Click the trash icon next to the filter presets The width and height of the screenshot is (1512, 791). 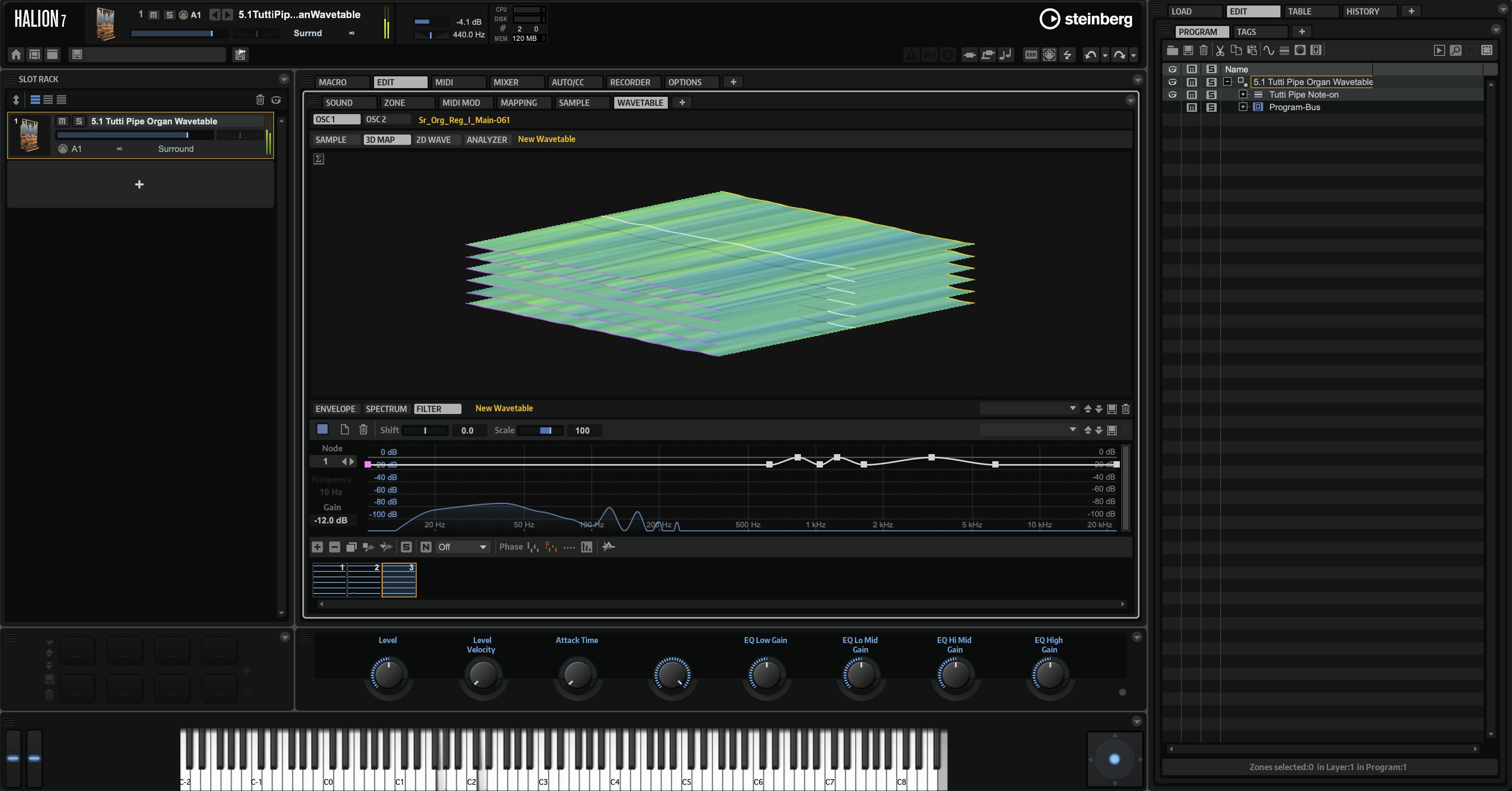[1125, 409]
